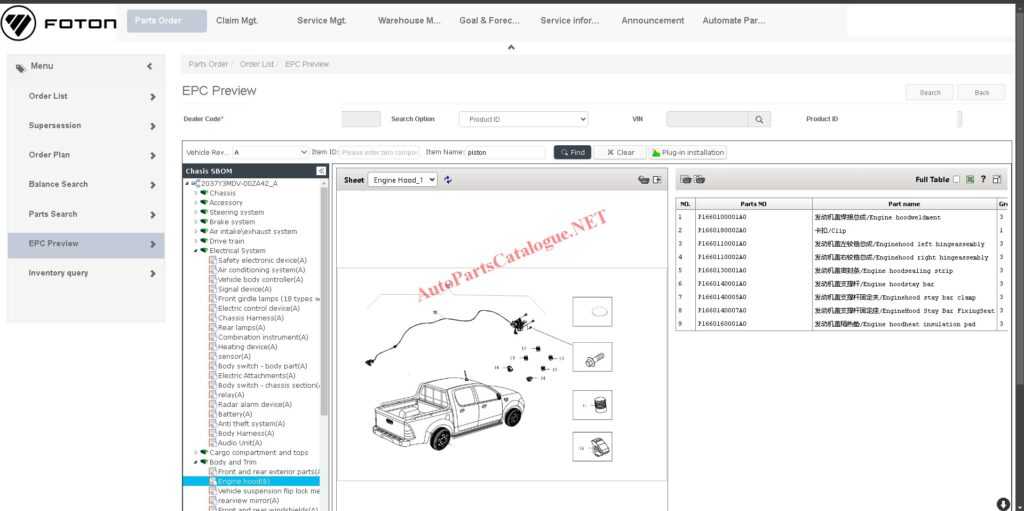The width and height of the screenshot is (1024, 511).
Task: Expand the parts table panel to full view
Action: click(x=996, y=180)
